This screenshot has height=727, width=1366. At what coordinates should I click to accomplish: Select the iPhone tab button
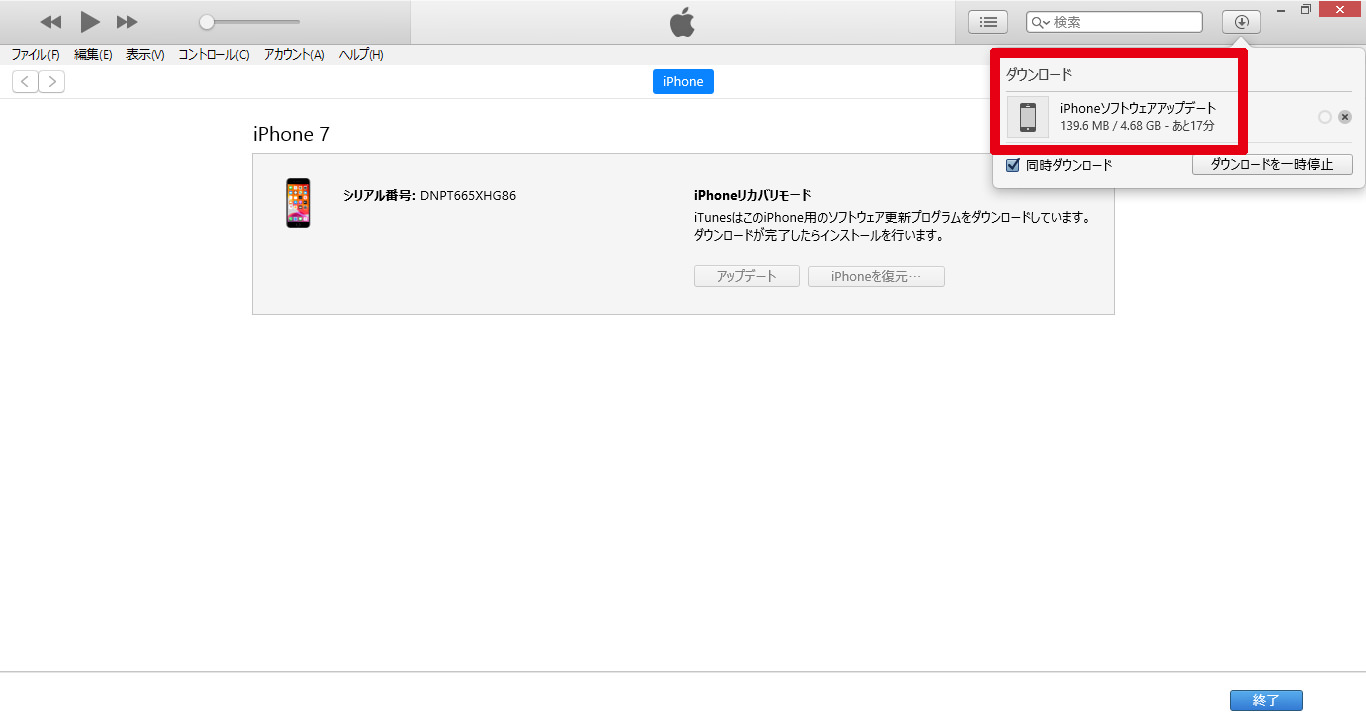click(x=683, y=82)
